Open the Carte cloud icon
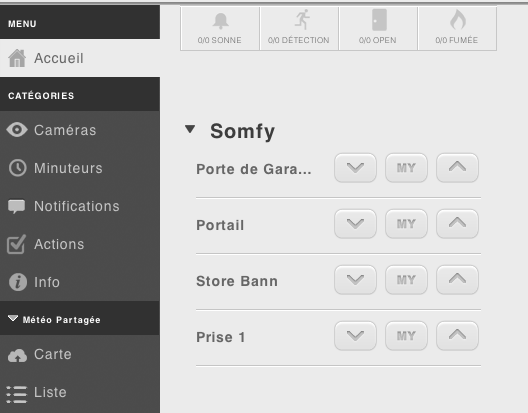This screenshot has width=528, height=413. [x=17, y=355]
